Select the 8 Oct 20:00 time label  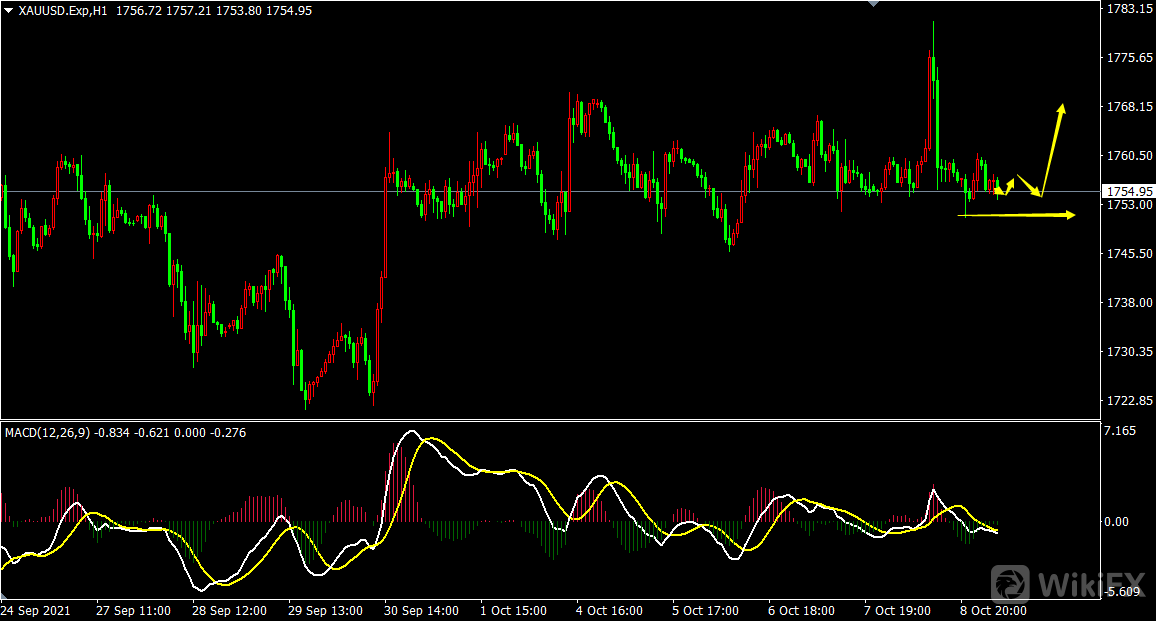(992, 610)
